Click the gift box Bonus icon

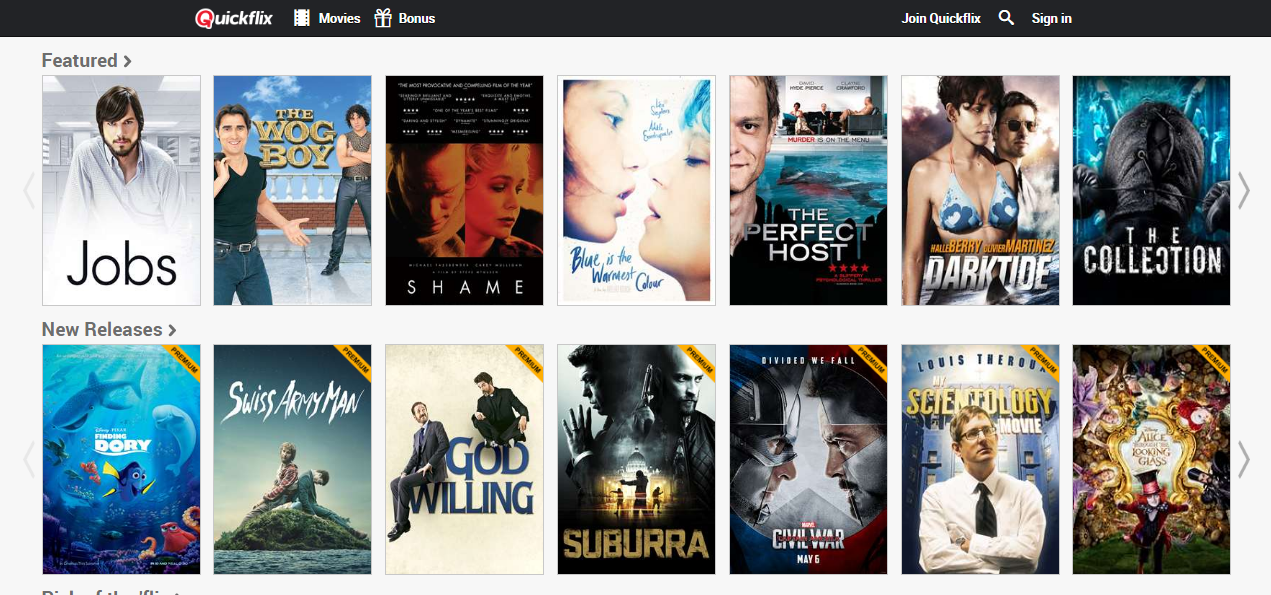(x=383, y=18)
